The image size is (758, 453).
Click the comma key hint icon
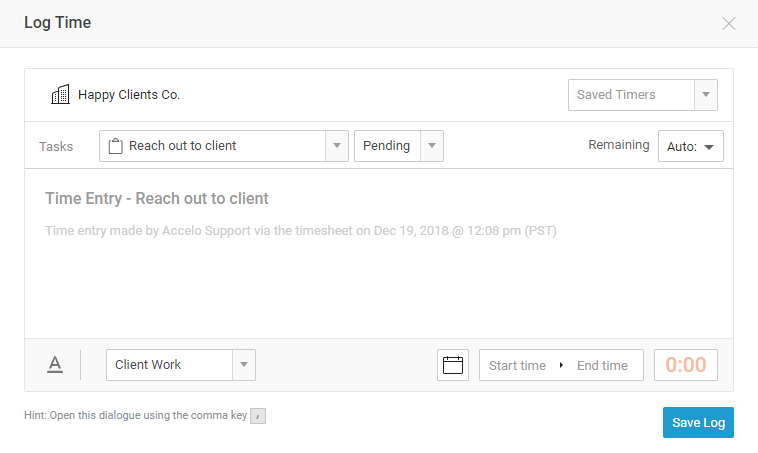[x=258, y=416]
